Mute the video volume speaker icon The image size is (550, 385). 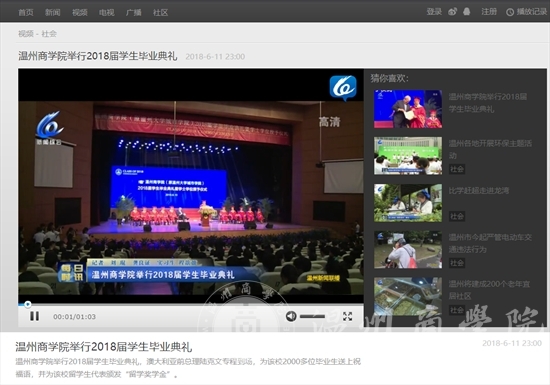291,316
